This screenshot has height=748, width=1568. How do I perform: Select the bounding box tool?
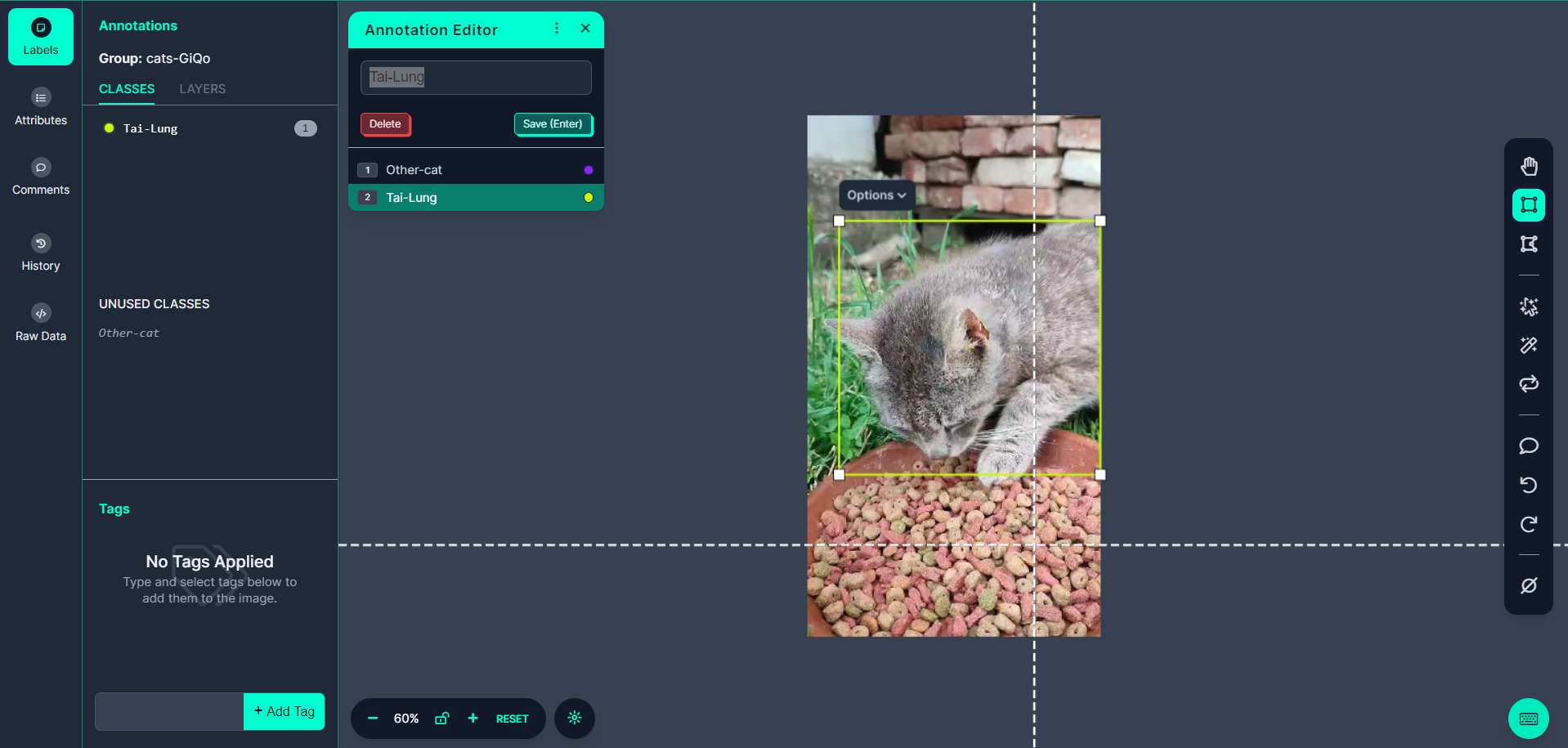1529,205
